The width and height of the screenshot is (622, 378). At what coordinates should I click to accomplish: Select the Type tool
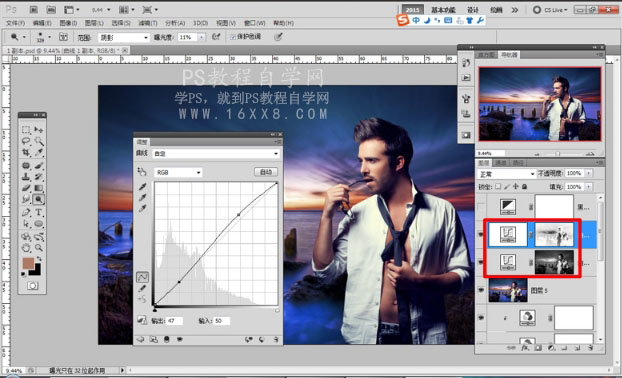(38, 212)
